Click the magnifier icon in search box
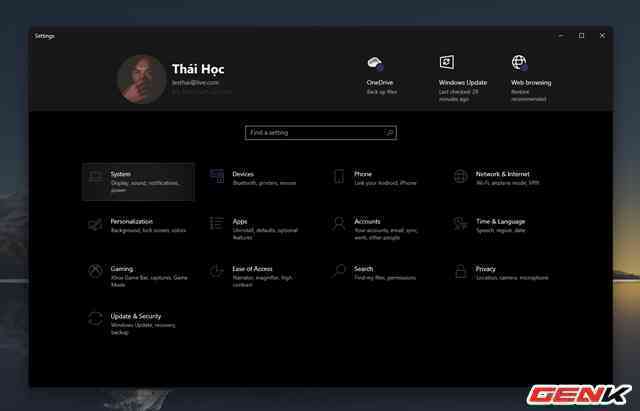This screenshot has height=411, width=640. (389, 133)
